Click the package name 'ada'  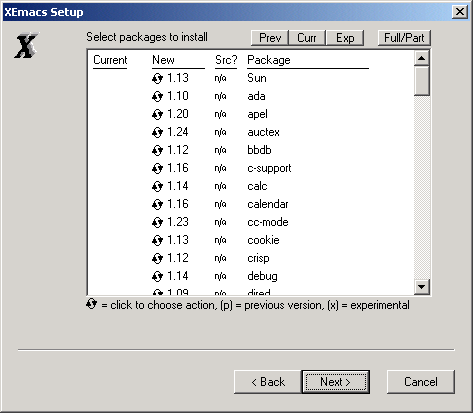256,96
